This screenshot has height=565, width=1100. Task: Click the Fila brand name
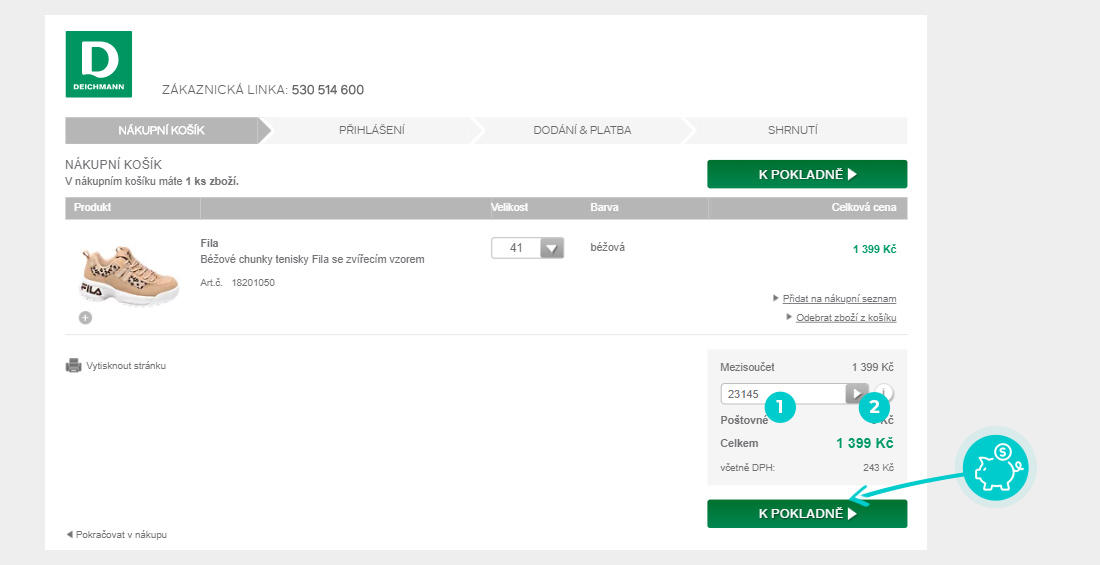[209, 244]
